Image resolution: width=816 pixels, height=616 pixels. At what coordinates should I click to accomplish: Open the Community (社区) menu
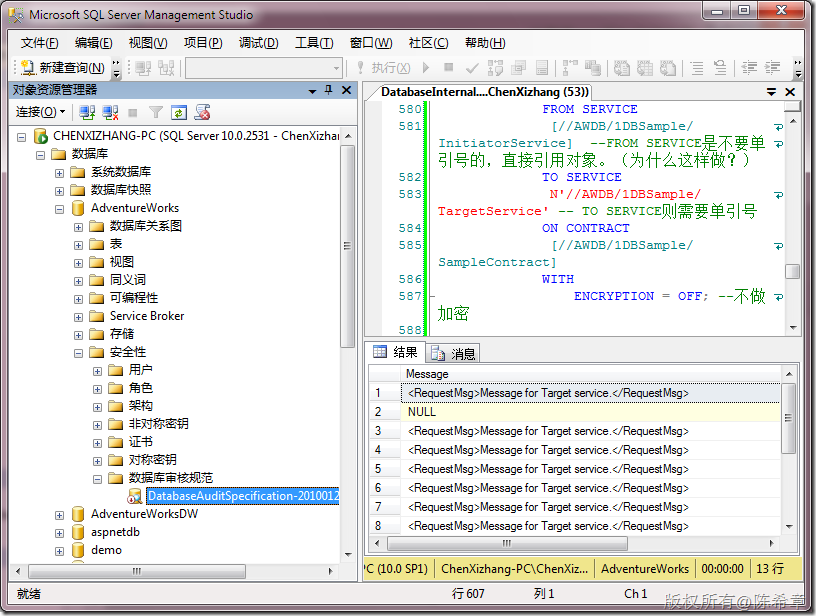[428, 43]
